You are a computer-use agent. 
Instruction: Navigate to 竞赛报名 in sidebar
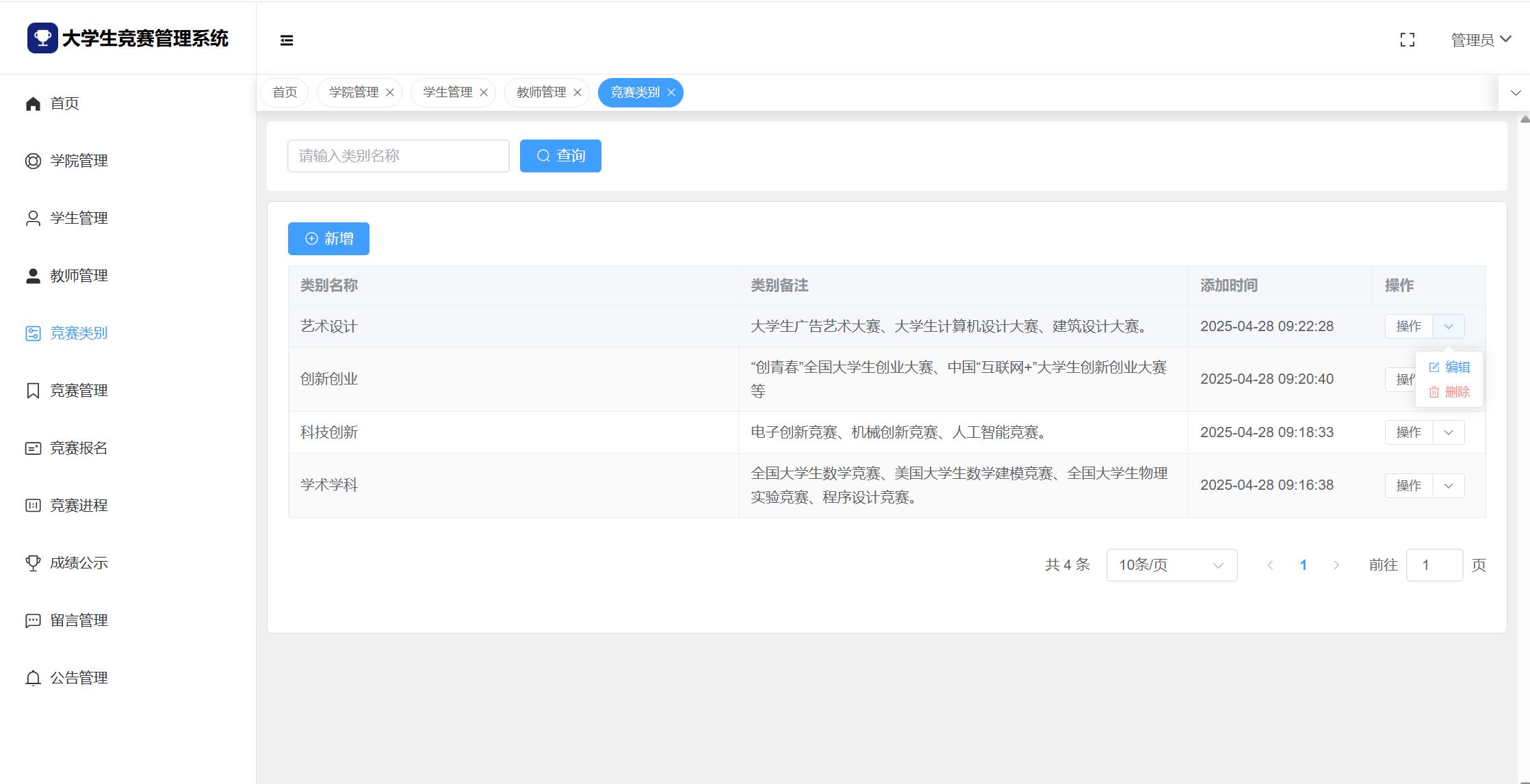pos(79,448)
